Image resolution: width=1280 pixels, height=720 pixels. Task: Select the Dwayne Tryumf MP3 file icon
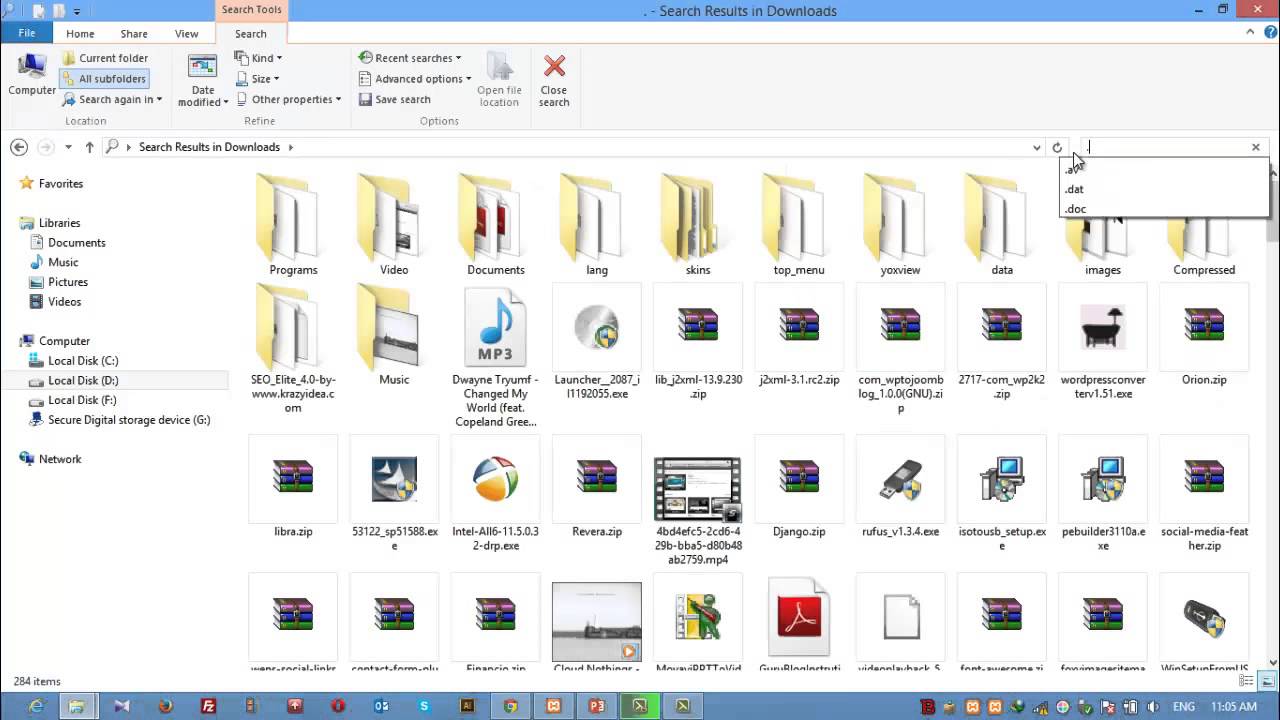pyautogui.click(x=495, y=327)
